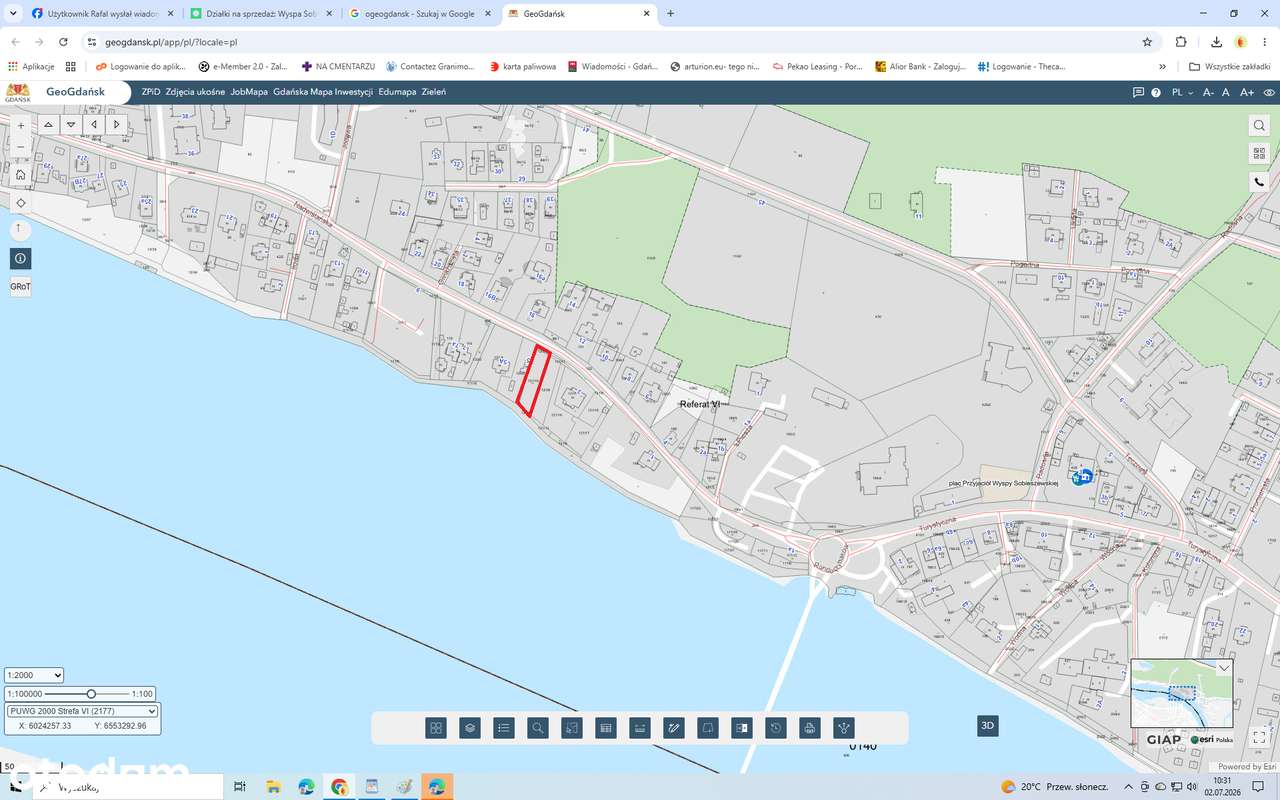Bookmark this page with the star
The image size is (1280, 800).
[x=1147, y=42]
